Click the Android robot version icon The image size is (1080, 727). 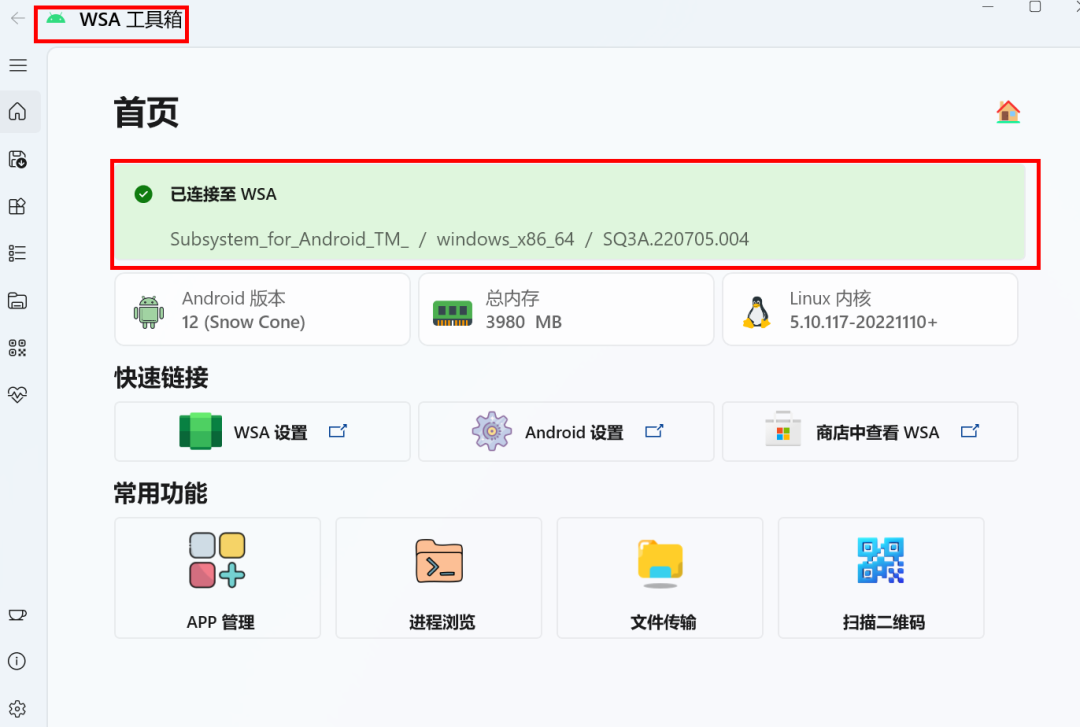pyautogui.click(x=149, y=311)
